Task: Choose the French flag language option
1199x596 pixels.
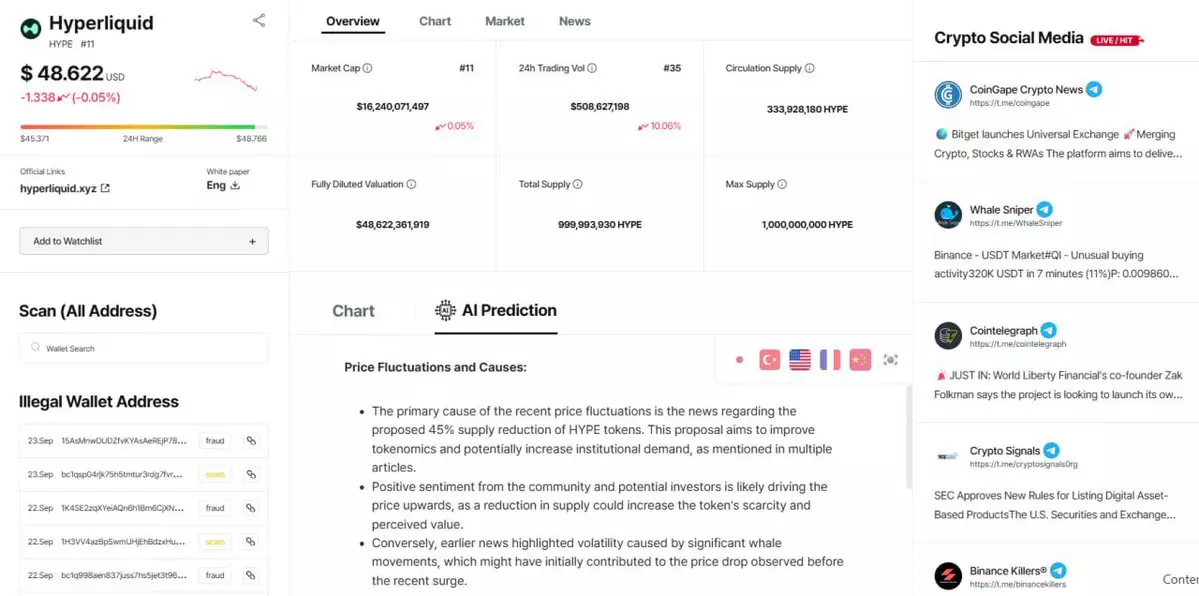Action: [830, 360]
